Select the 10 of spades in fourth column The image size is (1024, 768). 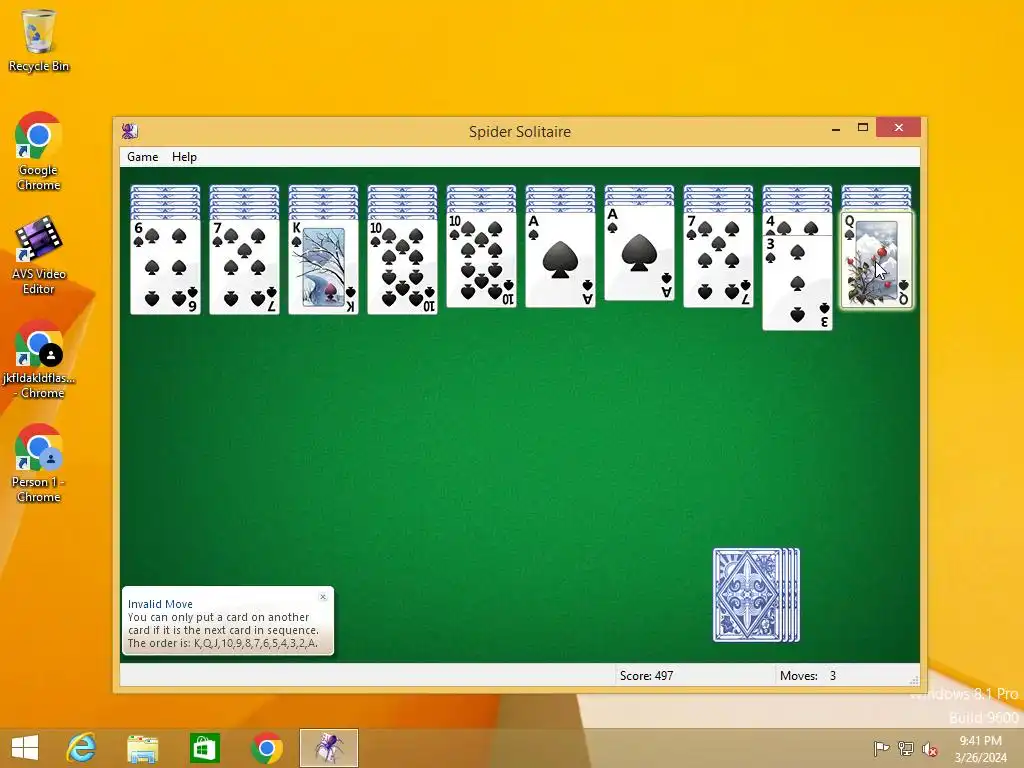pos(402,266)
